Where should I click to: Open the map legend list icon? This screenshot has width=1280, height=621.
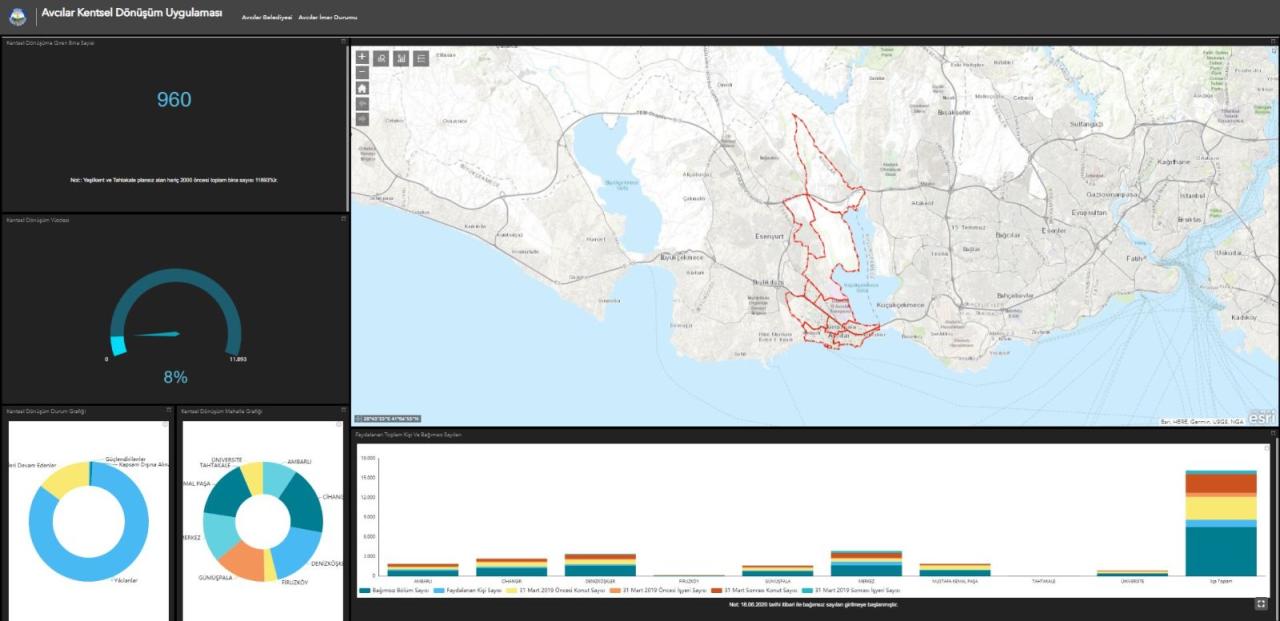(x=421, y=59)
